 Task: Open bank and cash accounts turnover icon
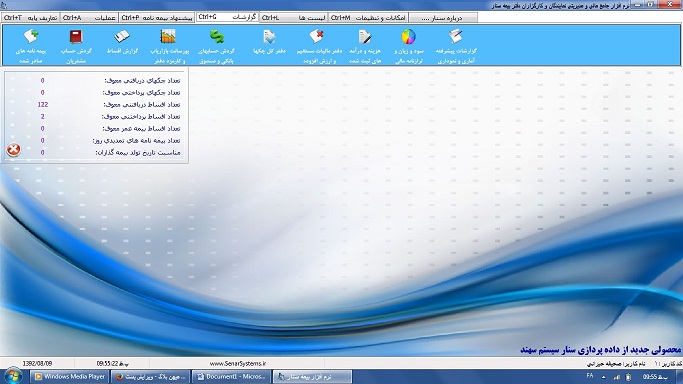click(216, 37)
